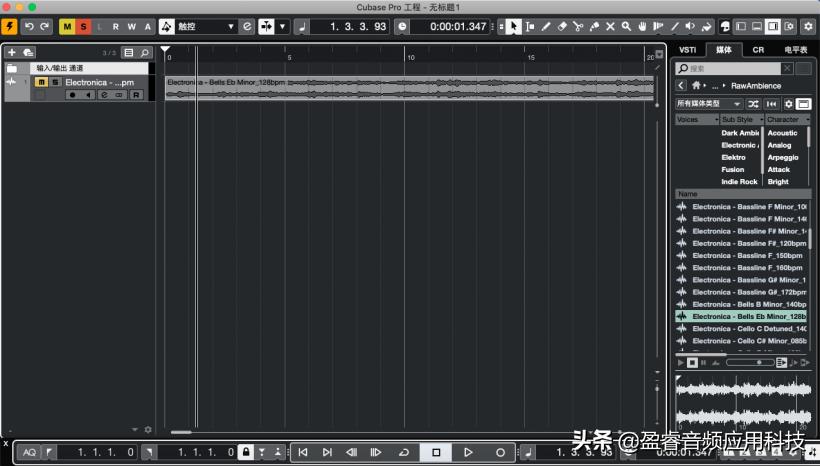
Task: Select the Color paint bucket tool
Action: click(x=707, y=27)
